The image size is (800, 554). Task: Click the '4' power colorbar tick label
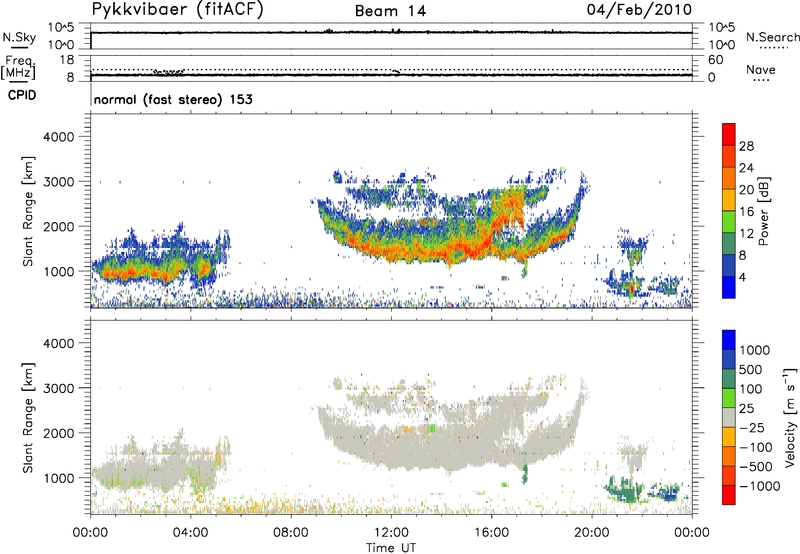point(743,277)
